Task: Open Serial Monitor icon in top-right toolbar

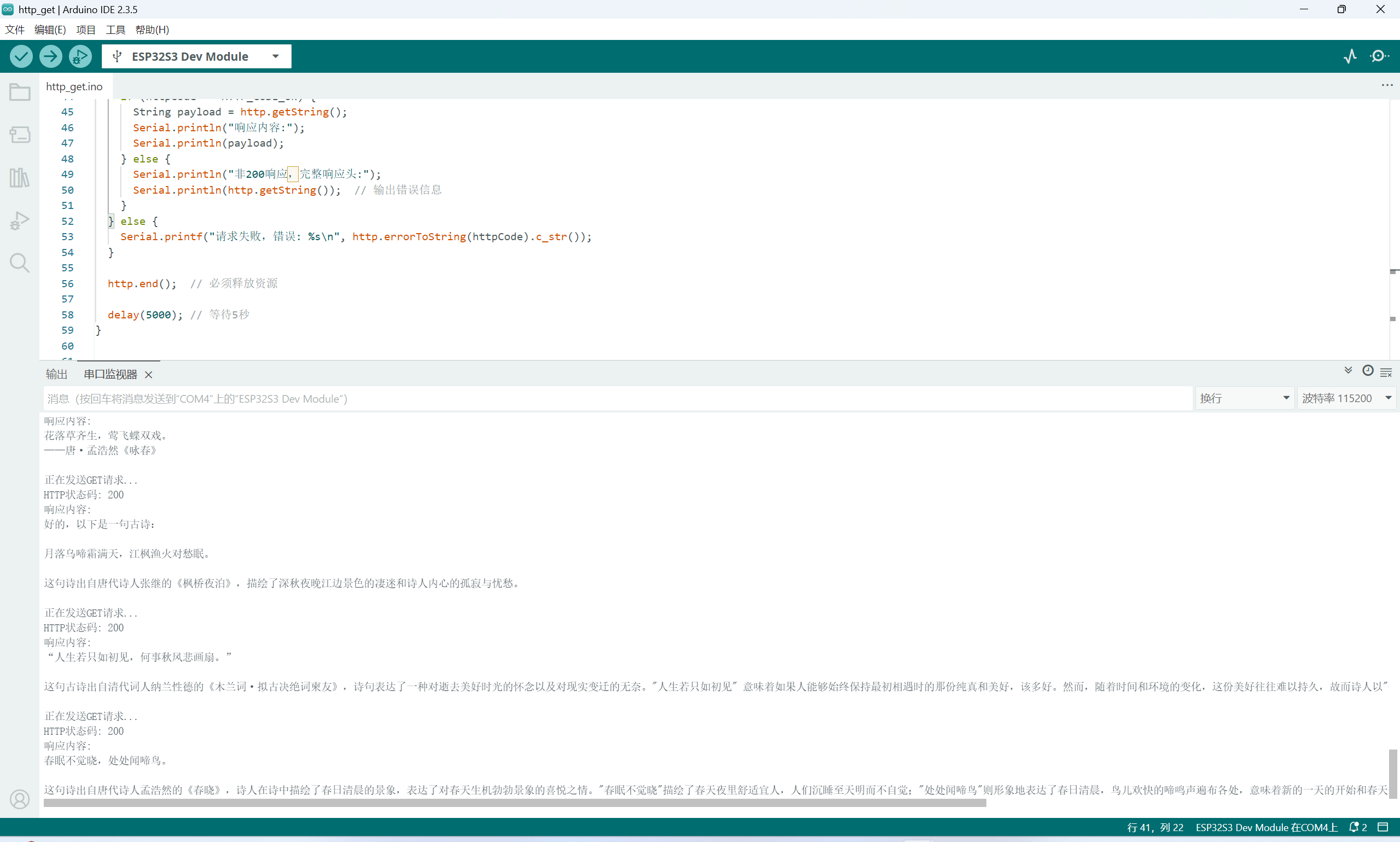Action: pyautogui.click(x=1379, y=56)
